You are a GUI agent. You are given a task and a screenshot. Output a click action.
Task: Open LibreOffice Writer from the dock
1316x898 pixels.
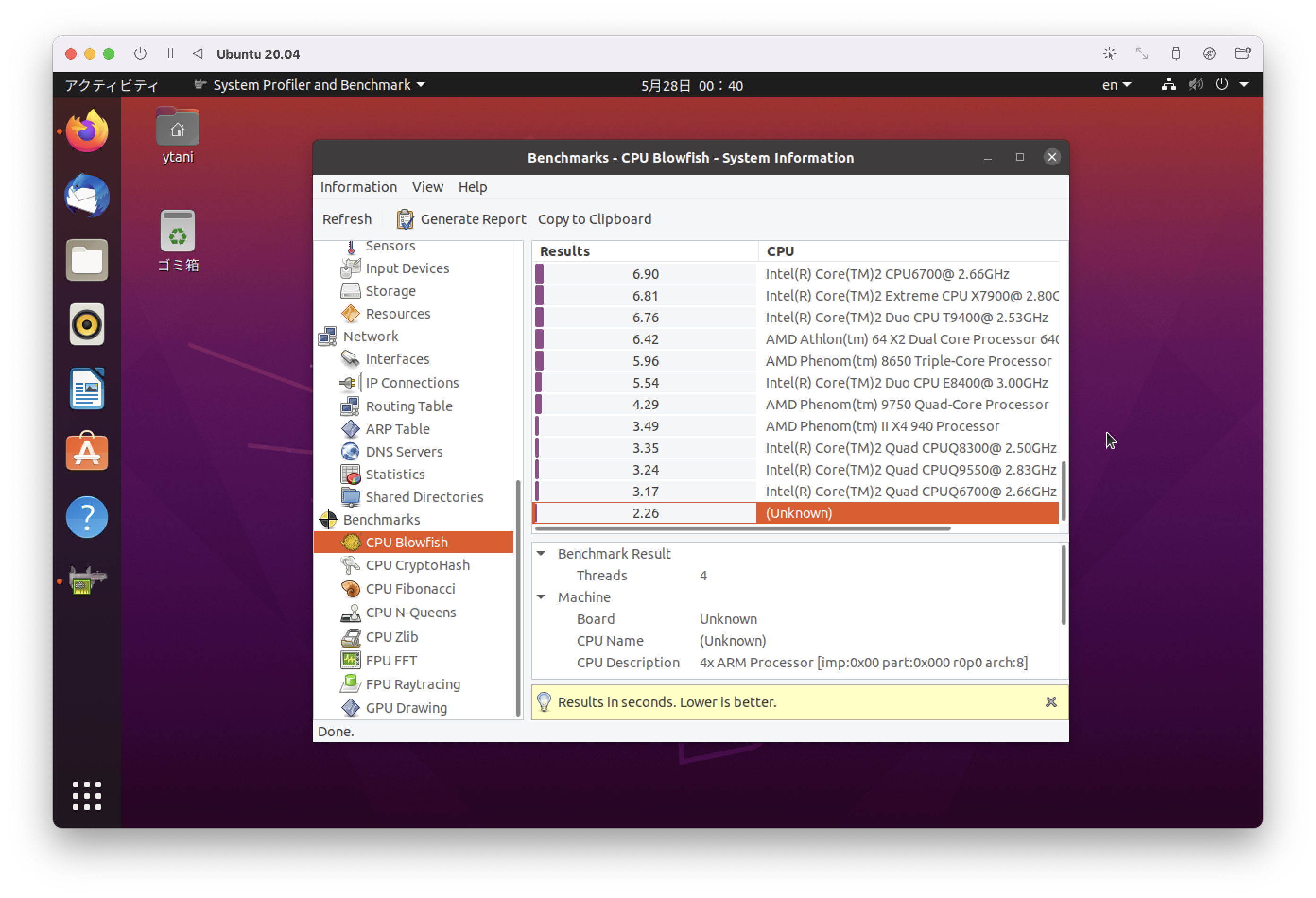coord(87,389)
